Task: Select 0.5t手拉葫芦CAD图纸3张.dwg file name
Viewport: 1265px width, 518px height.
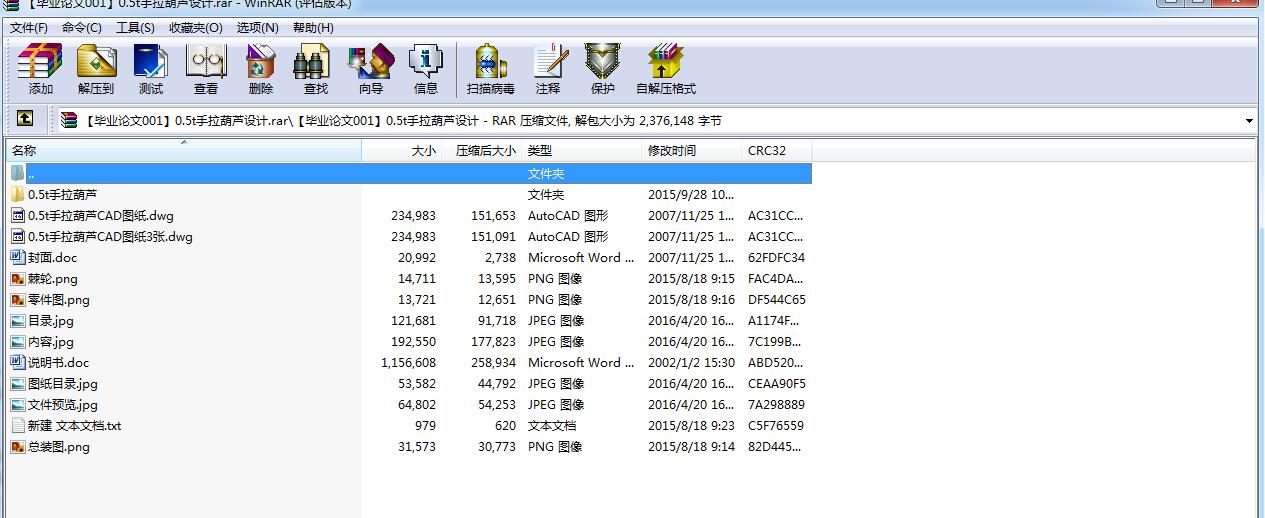Action: click(110, 237)
